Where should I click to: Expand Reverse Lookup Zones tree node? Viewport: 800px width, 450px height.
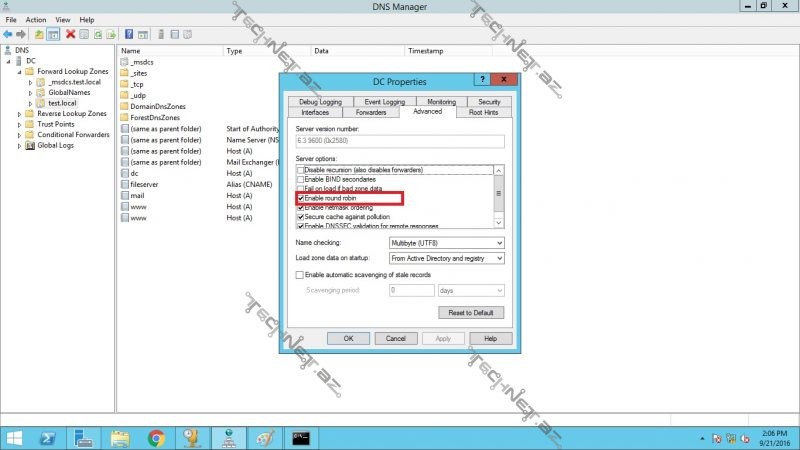tap(19, 114)
